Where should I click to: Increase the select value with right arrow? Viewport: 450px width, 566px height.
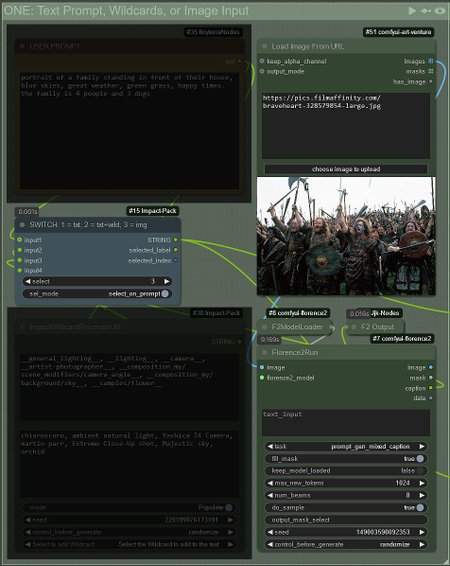(166, 281)
